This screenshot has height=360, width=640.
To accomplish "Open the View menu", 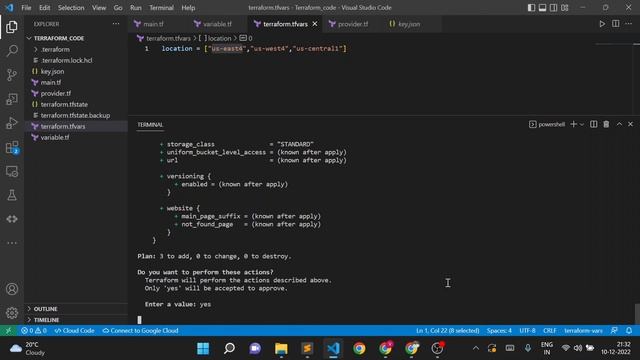I will (x=99, y=8).
